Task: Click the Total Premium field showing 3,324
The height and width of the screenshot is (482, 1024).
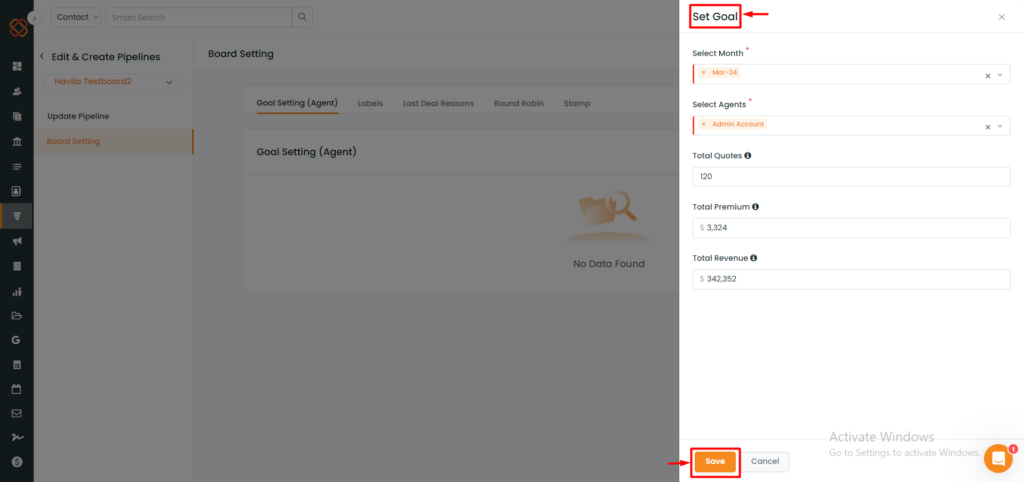Action: click(x=852, y=228)
